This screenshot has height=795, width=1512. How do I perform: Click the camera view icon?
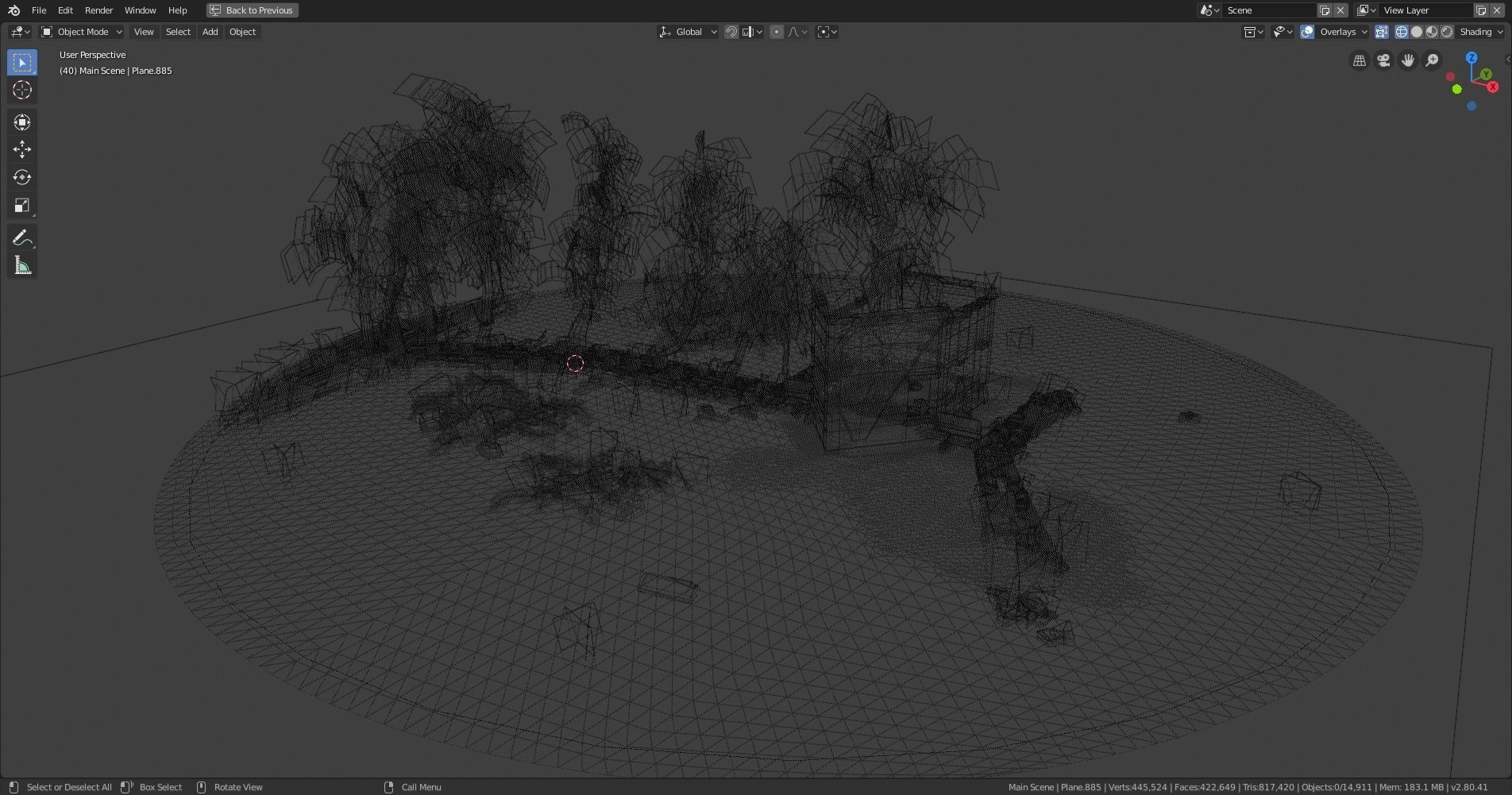coord(1383,61)
